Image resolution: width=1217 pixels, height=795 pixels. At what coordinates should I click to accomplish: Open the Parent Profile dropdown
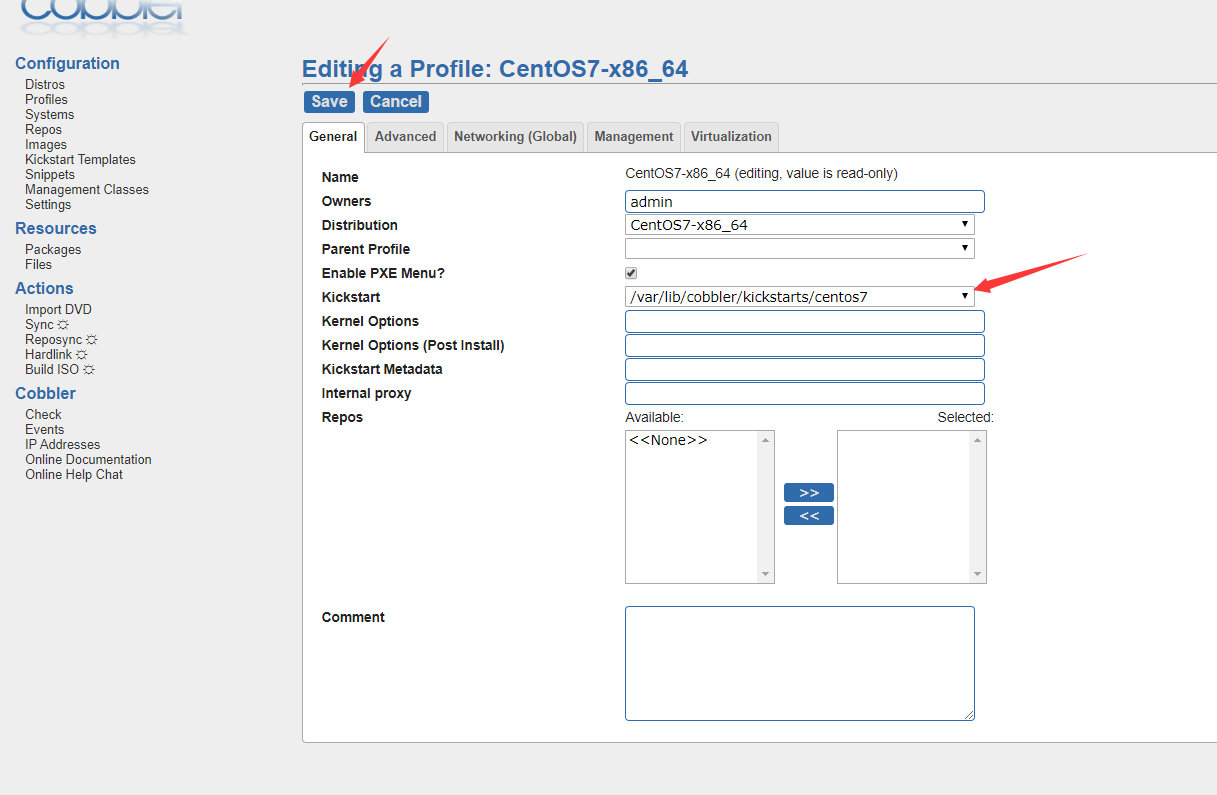point(800,249)
